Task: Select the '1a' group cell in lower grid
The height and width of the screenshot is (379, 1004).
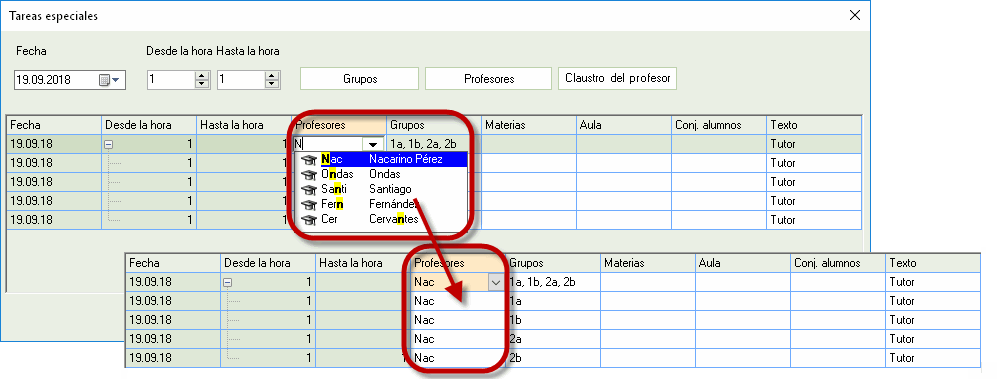Action: click(x=553, y=301)
